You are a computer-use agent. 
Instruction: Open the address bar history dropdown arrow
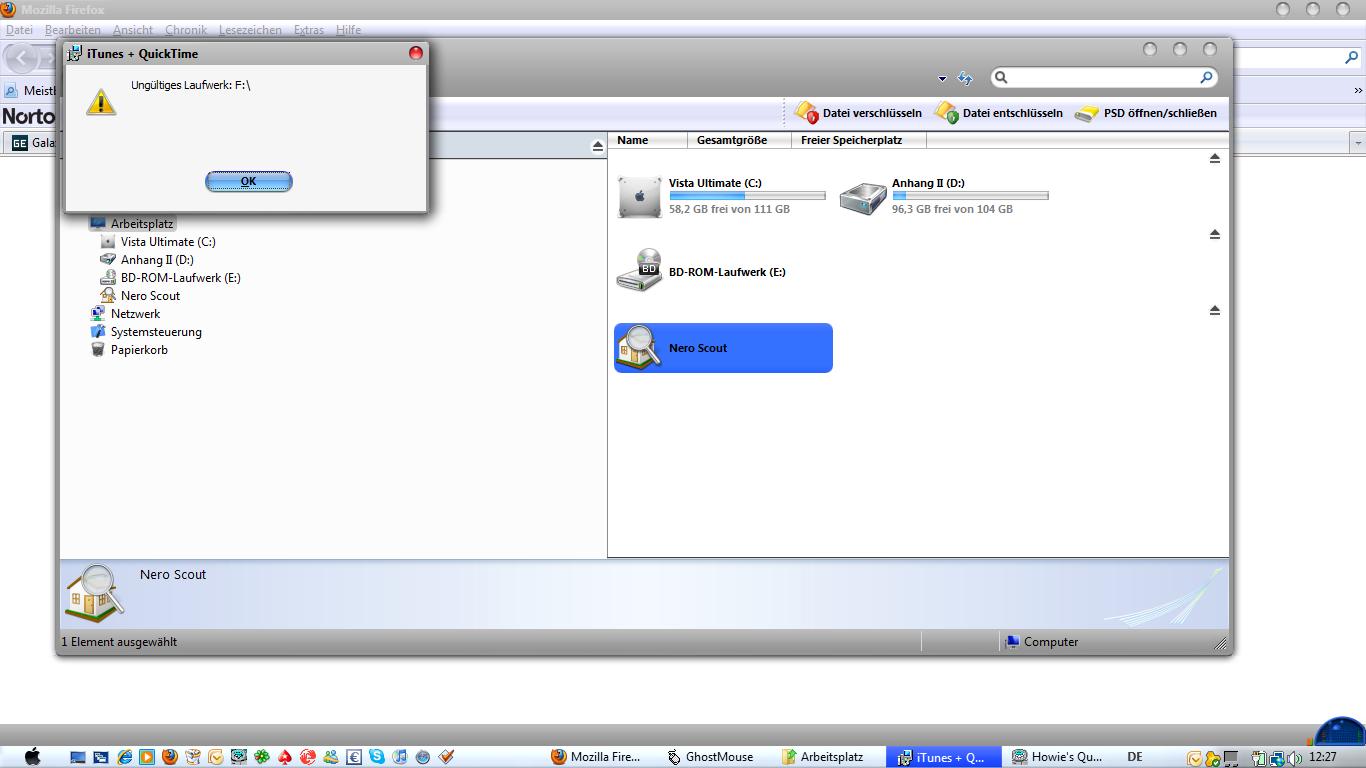(x=942, y=79)
